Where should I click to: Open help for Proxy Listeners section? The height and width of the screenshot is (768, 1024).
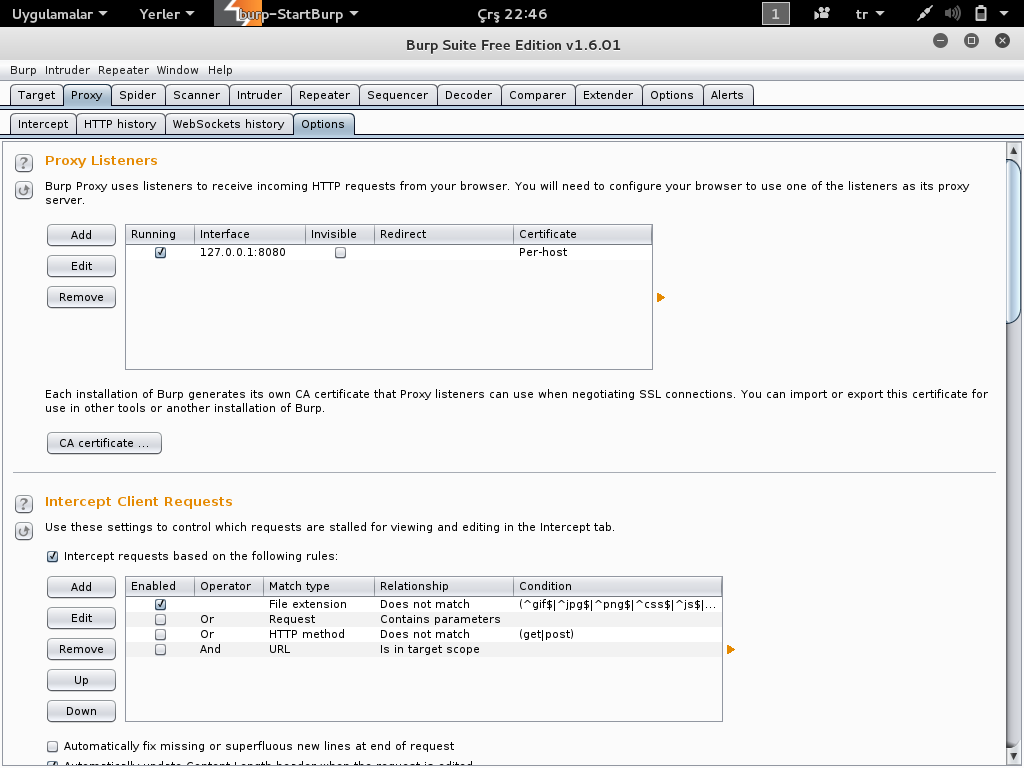coord(24,163)
